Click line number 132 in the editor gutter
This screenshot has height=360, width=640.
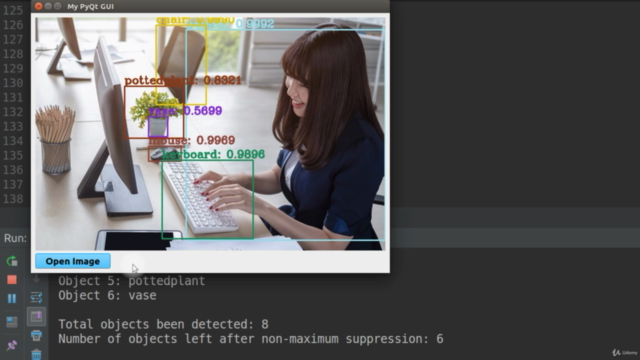pos(13,112)
